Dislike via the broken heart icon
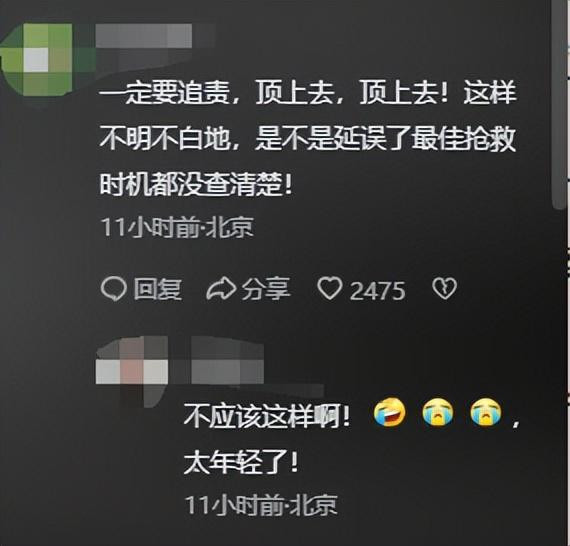Screen dimensions: 570x546 click(x=444, y=289)
